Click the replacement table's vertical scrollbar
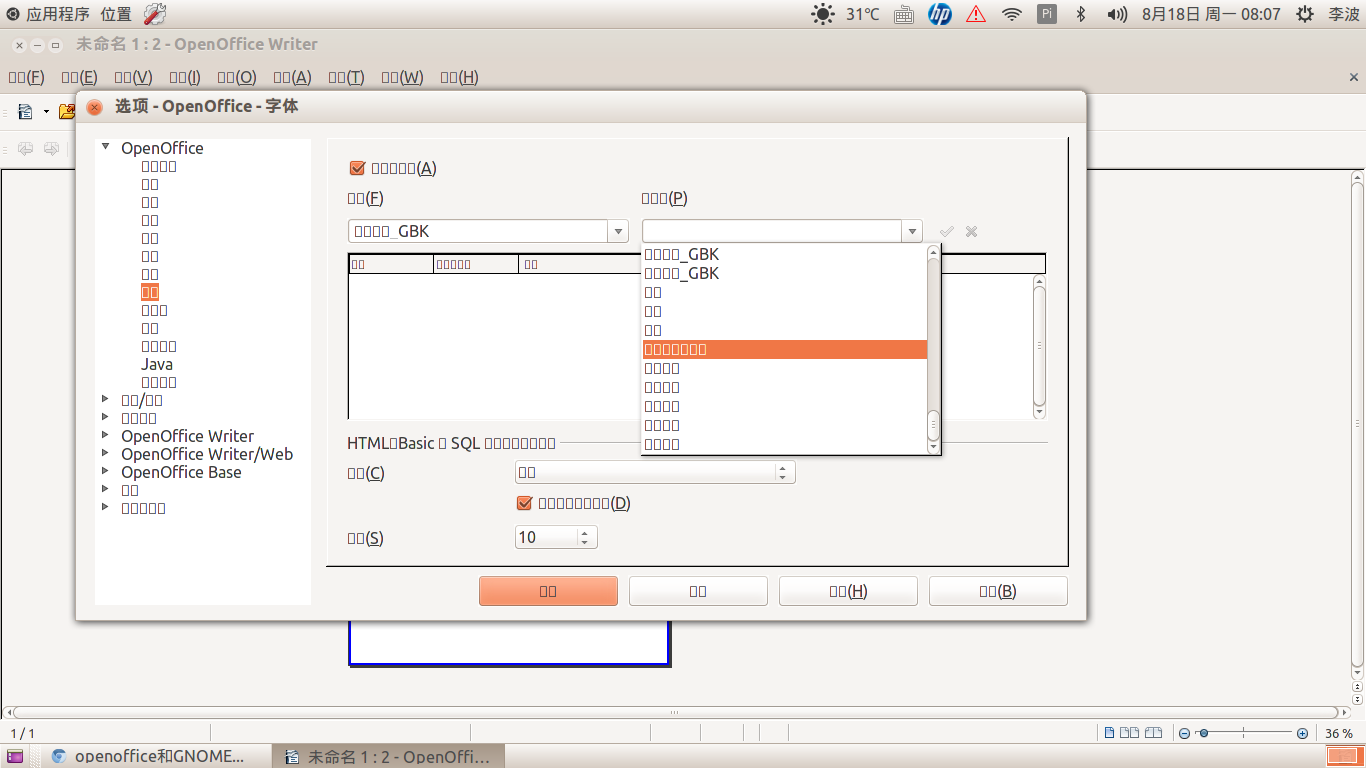This screenshot has height=768, width=1366. (1039, 346)
